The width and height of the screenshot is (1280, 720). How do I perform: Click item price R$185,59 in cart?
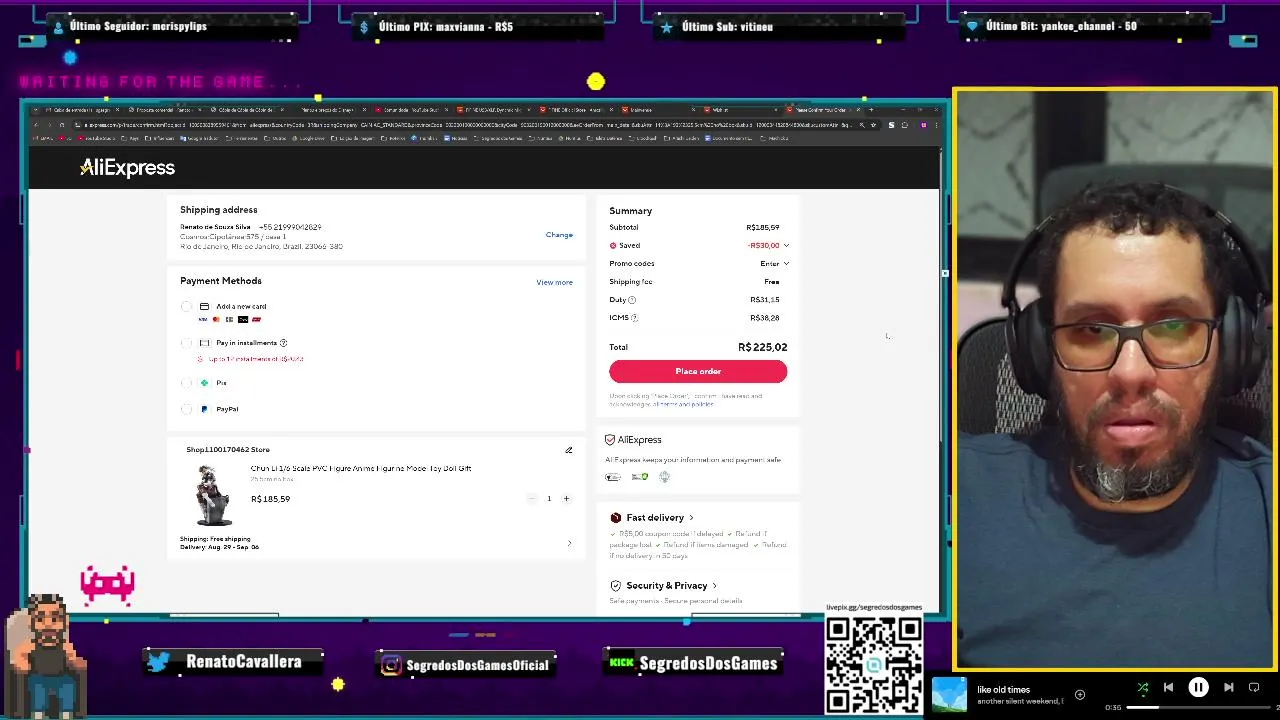[270, 499]
